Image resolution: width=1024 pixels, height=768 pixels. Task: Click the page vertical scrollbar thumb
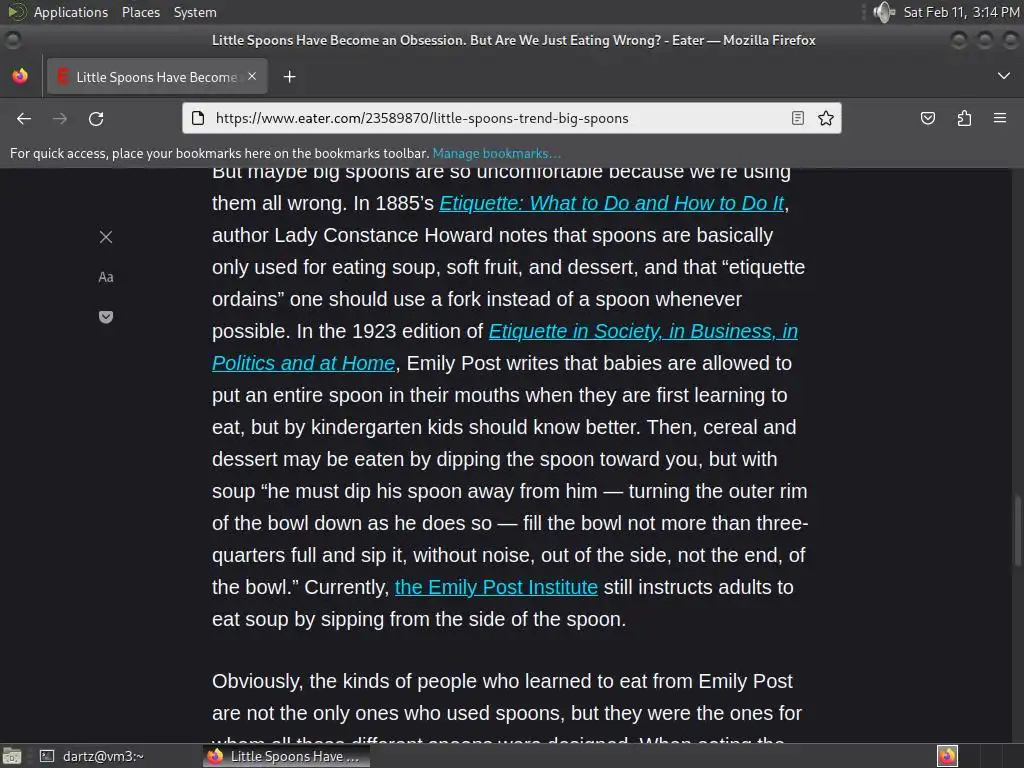pyautogui.click(x=1017, y=532)
